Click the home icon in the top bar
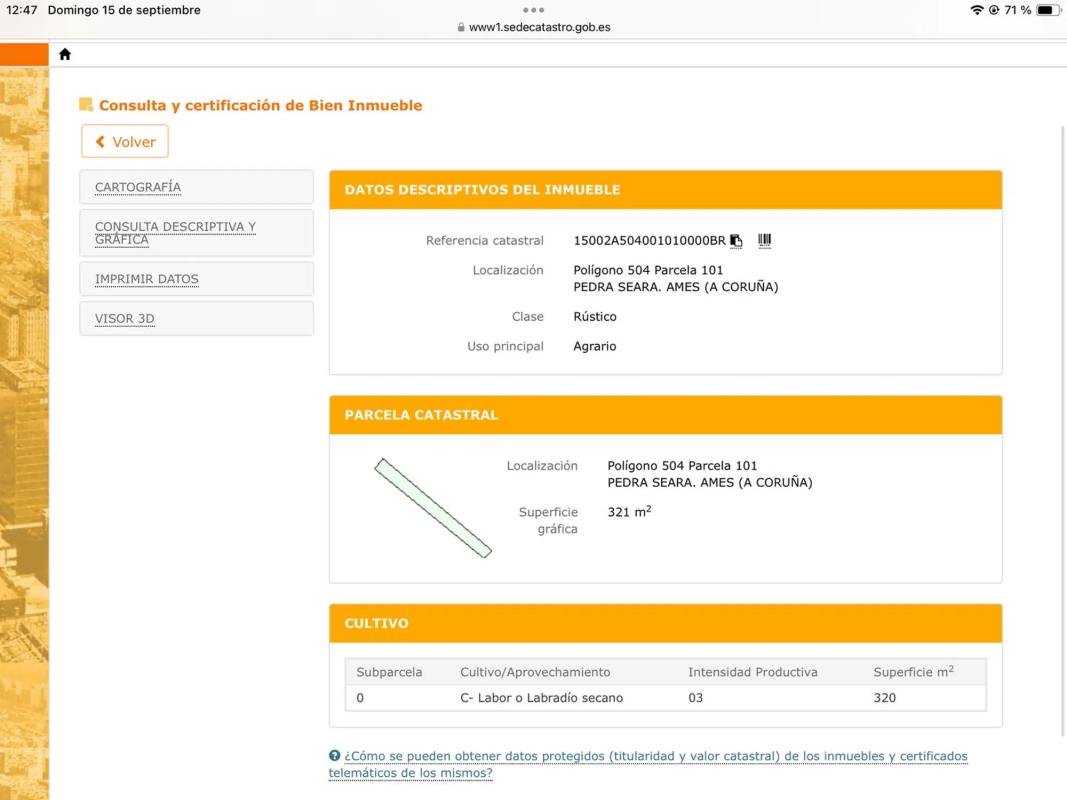1067x800 pixels. [x=65, y=55]
